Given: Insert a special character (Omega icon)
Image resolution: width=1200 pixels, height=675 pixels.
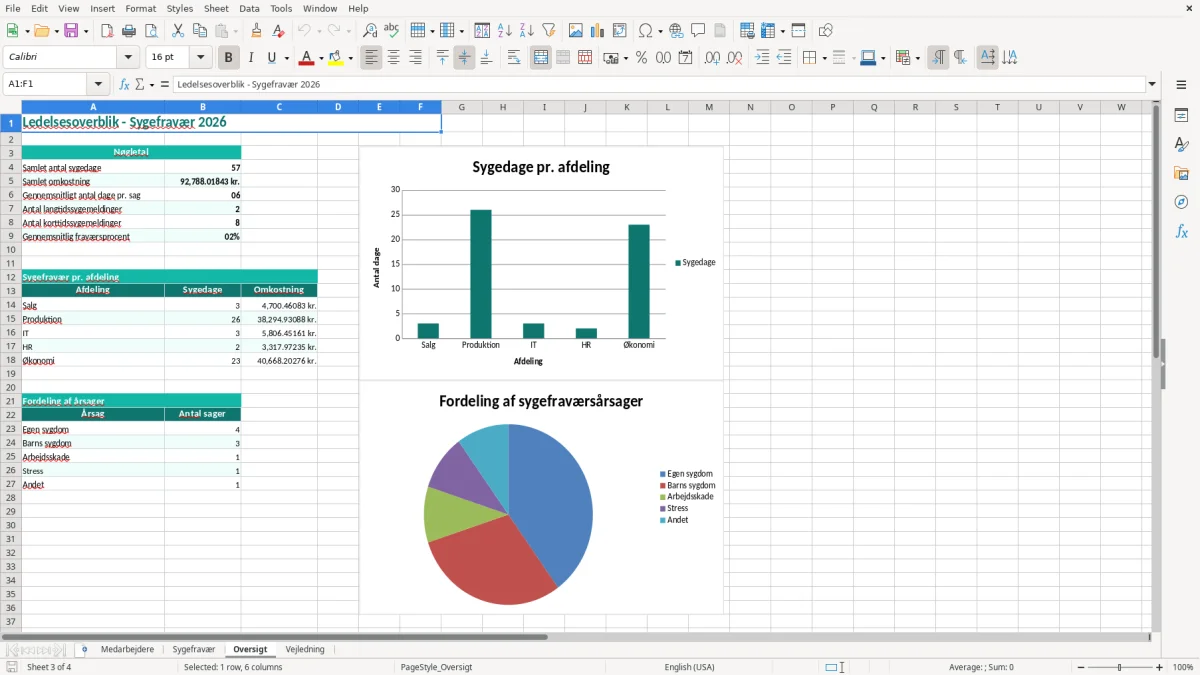Looking at the screenshot, I should [645, 31].
